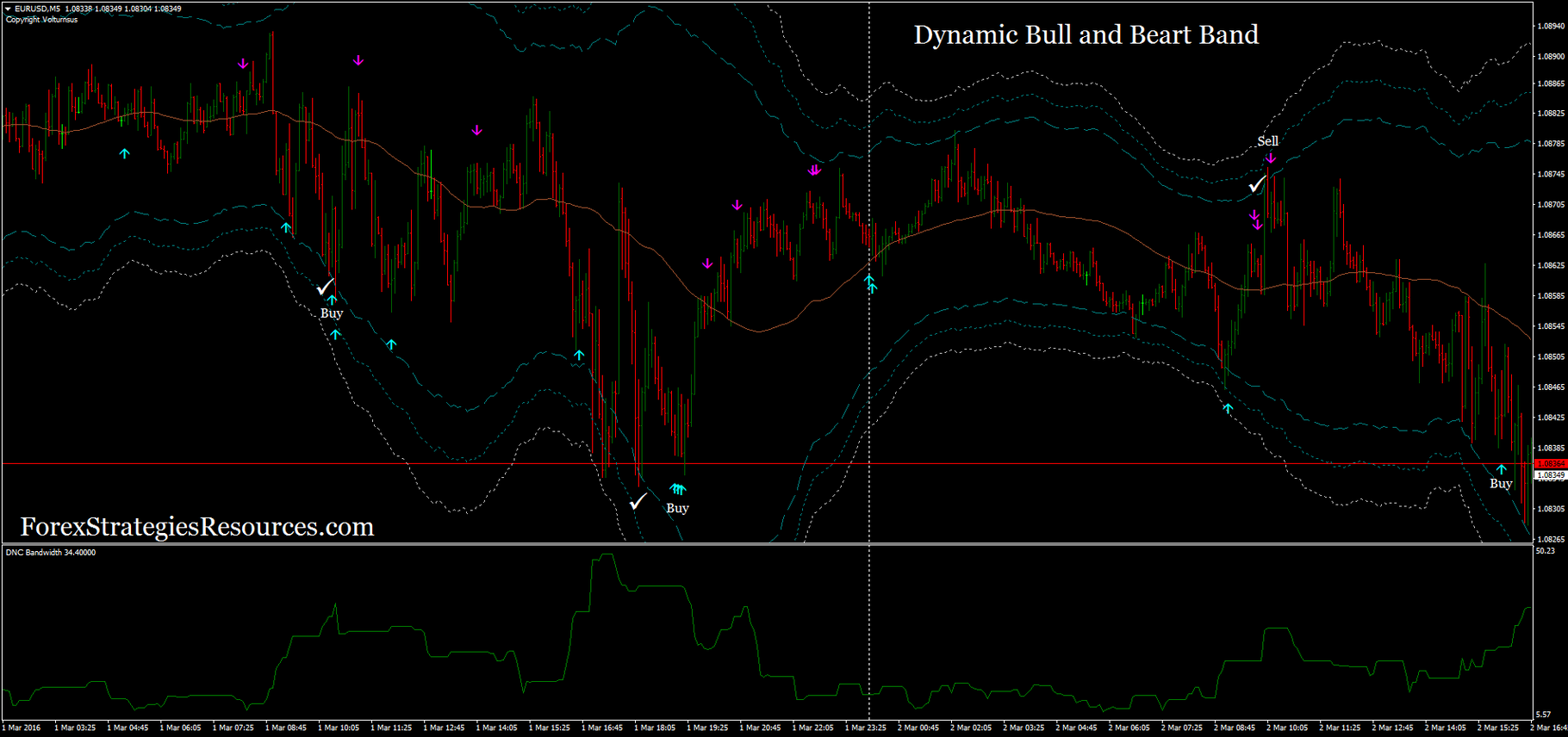Screen dimensions: 1568x737
Task: Click the 1.08940 price axis label
Action: click(1551, 27)
